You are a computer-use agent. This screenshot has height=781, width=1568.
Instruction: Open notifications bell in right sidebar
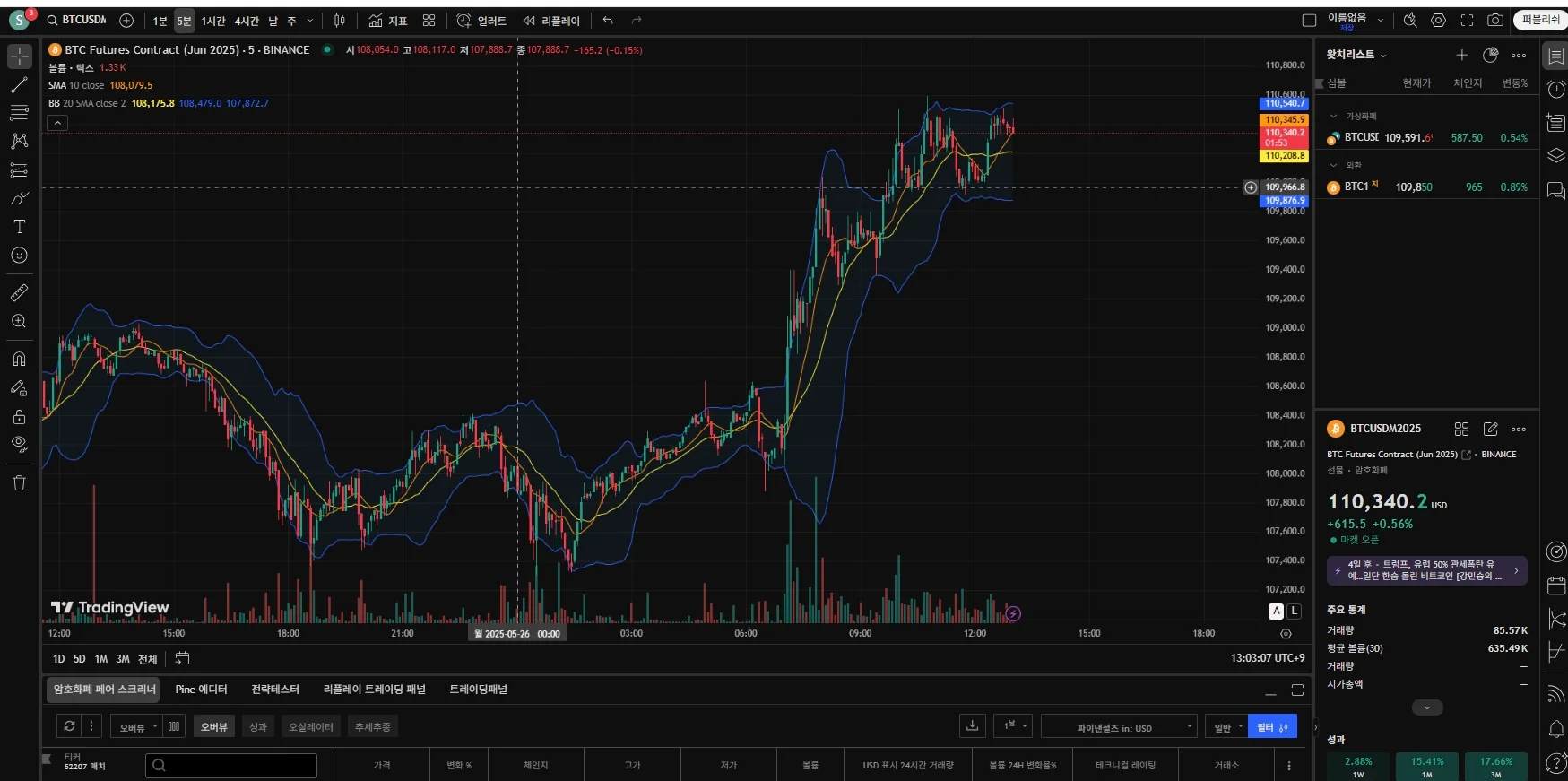(x=1556, y=729)
